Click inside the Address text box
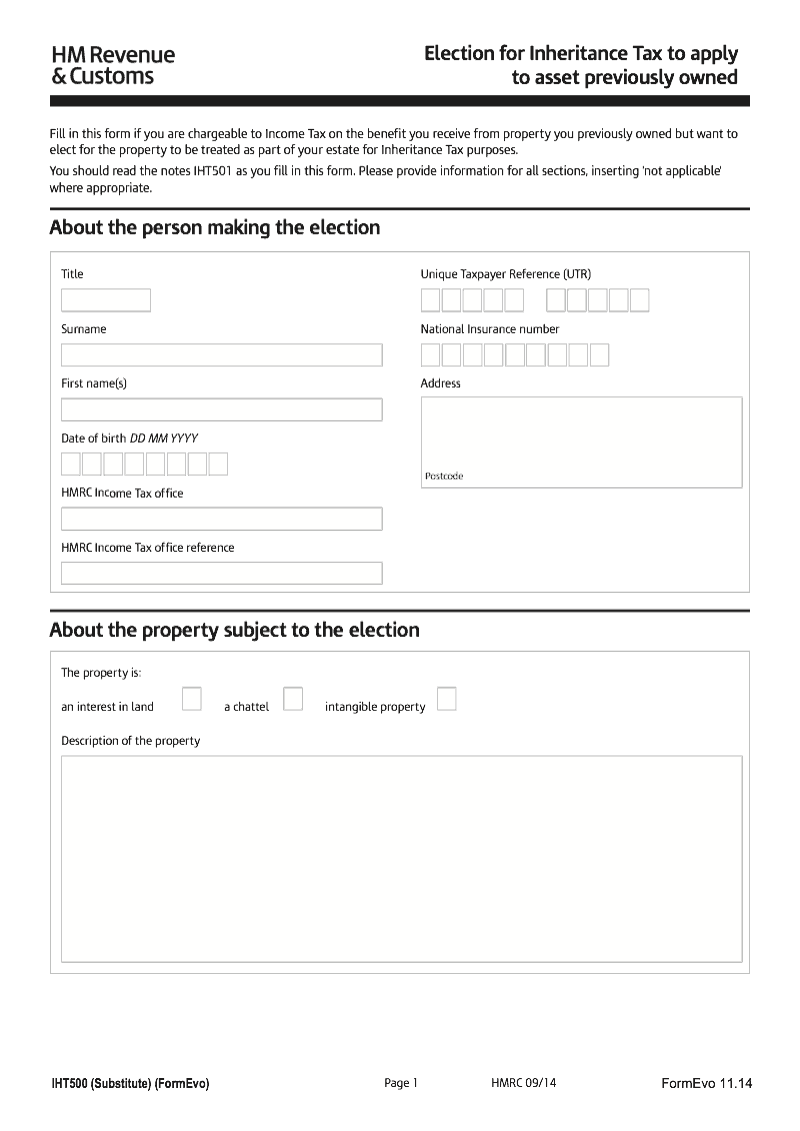This screenshot has width=800, height=1131. 581,430
